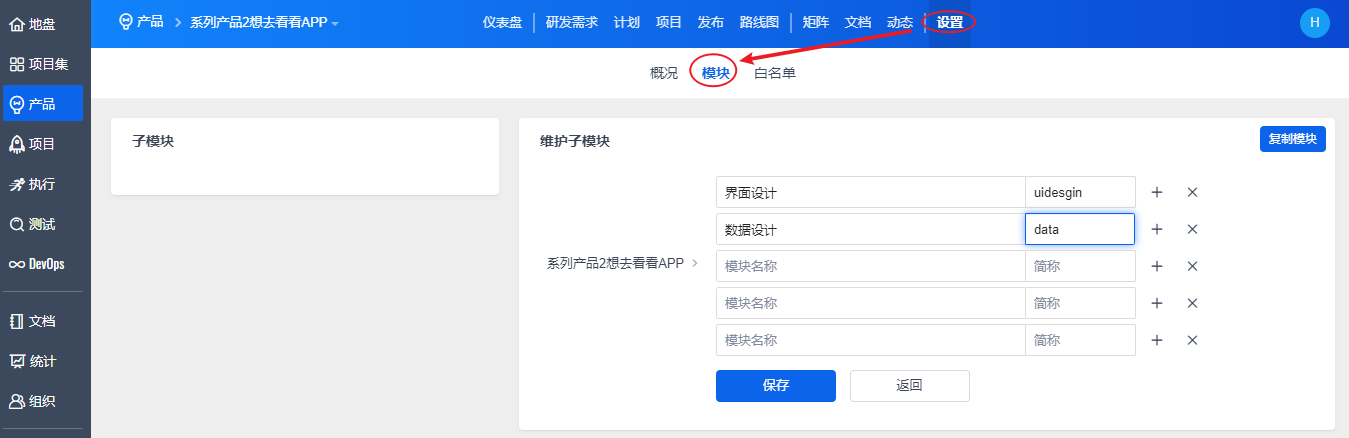Click the 简称 field containing uidesgin
The width and height of the screenshot is (1349, 438).
click(1080, 192)
